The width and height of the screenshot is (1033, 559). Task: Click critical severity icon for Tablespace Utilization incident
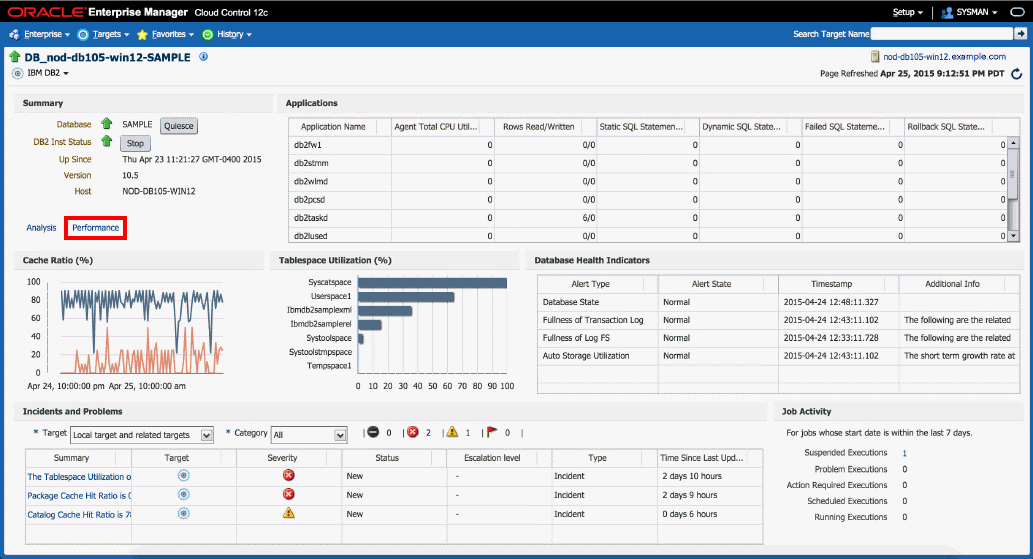point(289,475)
